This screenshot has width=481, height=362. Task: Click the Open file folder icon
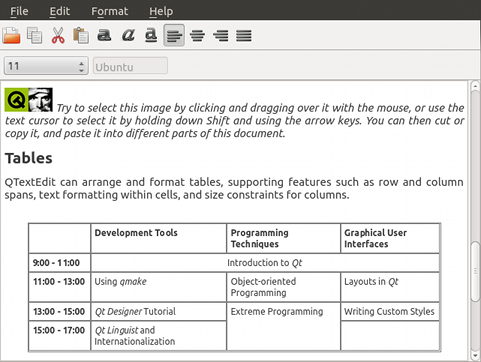(11, 35)
